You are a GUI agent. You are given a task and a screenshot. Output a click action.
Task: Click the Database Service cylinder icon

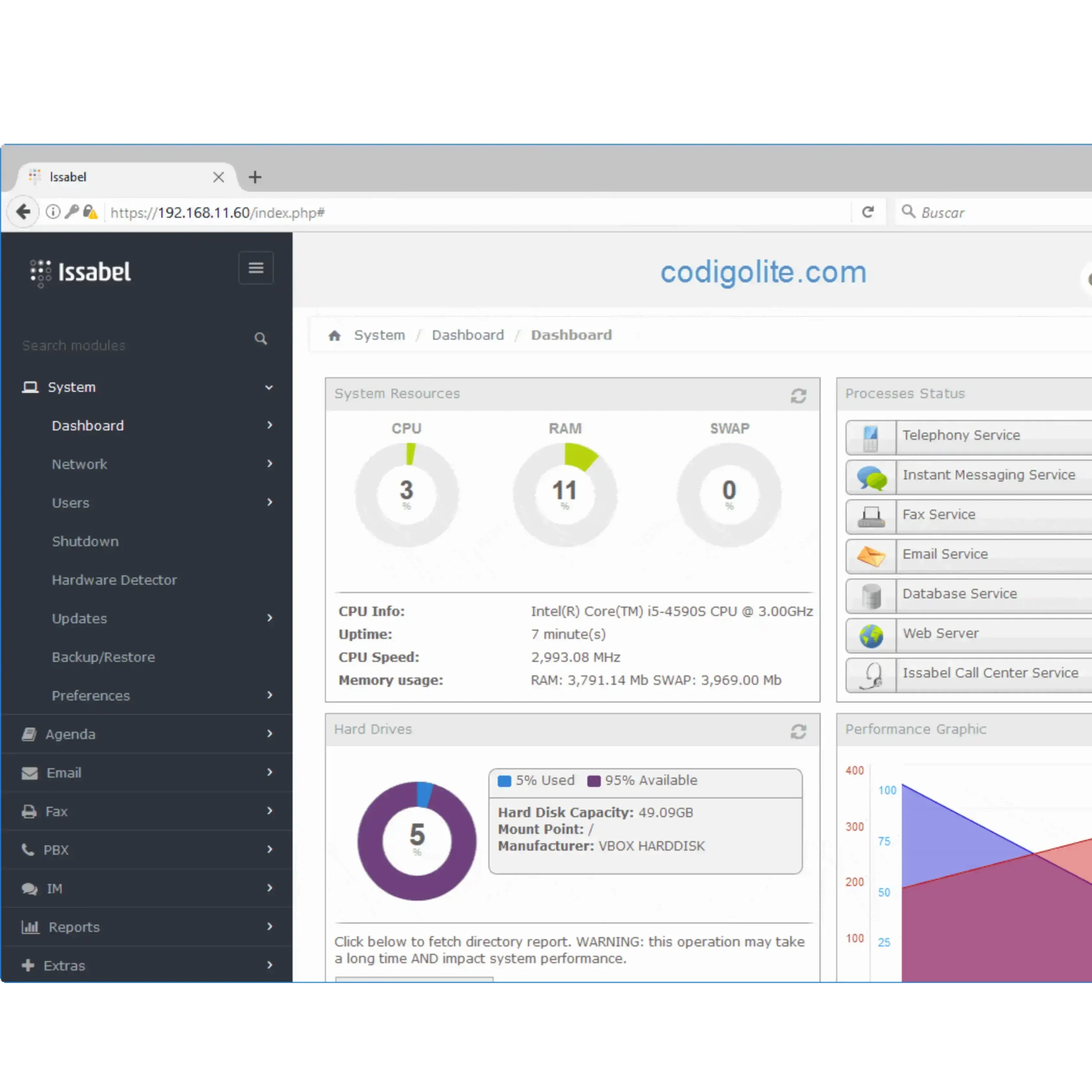(x=871, y=596)
